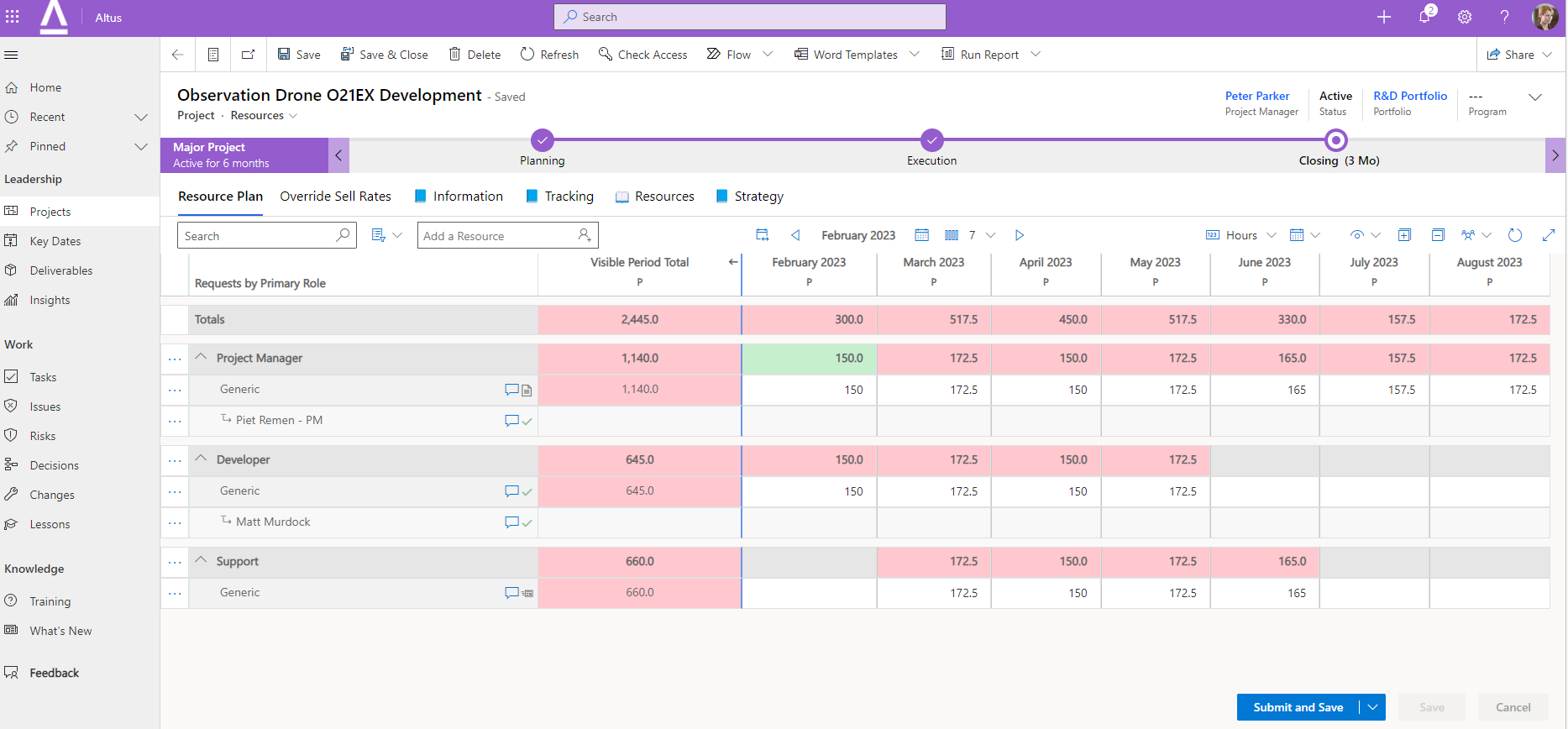
Task: Switch to the Override Sell Rates tab
Action: (x=335, y=197)
